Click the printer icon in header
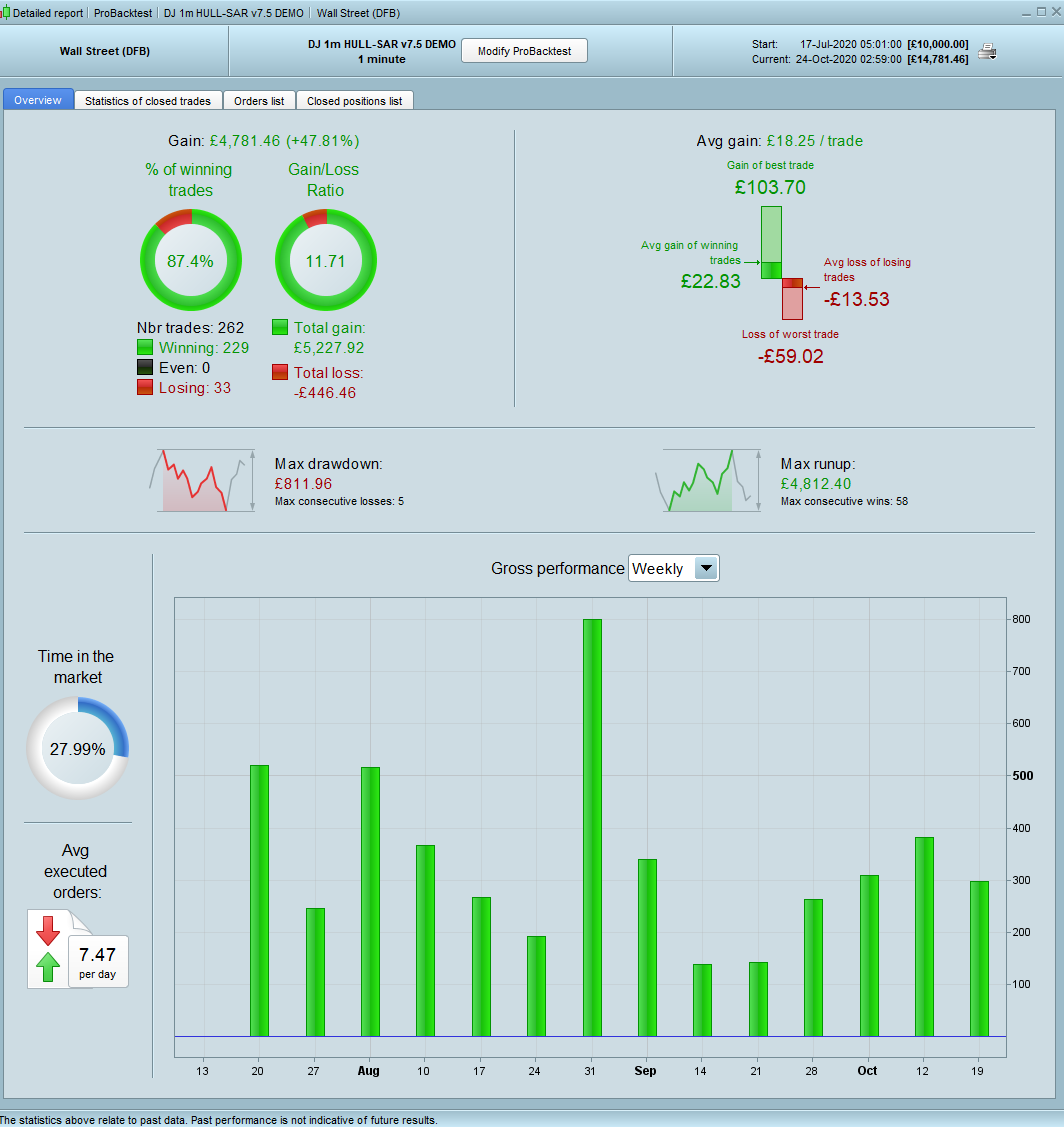The height and width of the screenshot is (1127, 1064). coord(987,52)
